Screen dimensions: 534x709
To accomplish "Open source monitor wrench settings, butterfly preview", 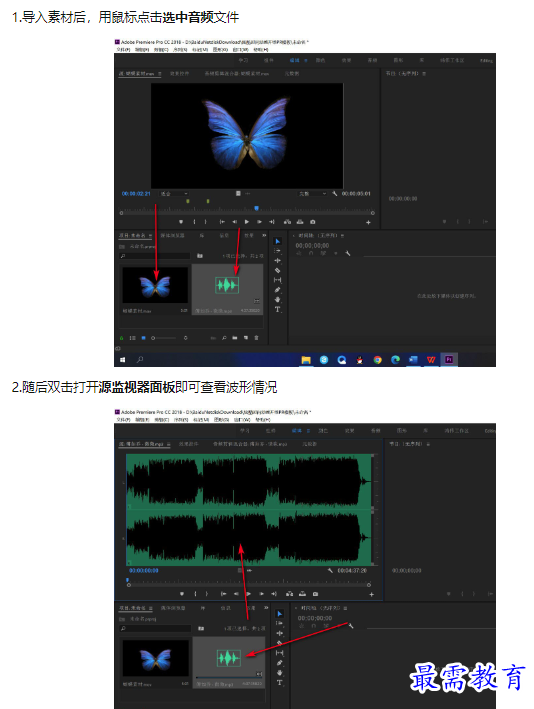I will point(335,194).
